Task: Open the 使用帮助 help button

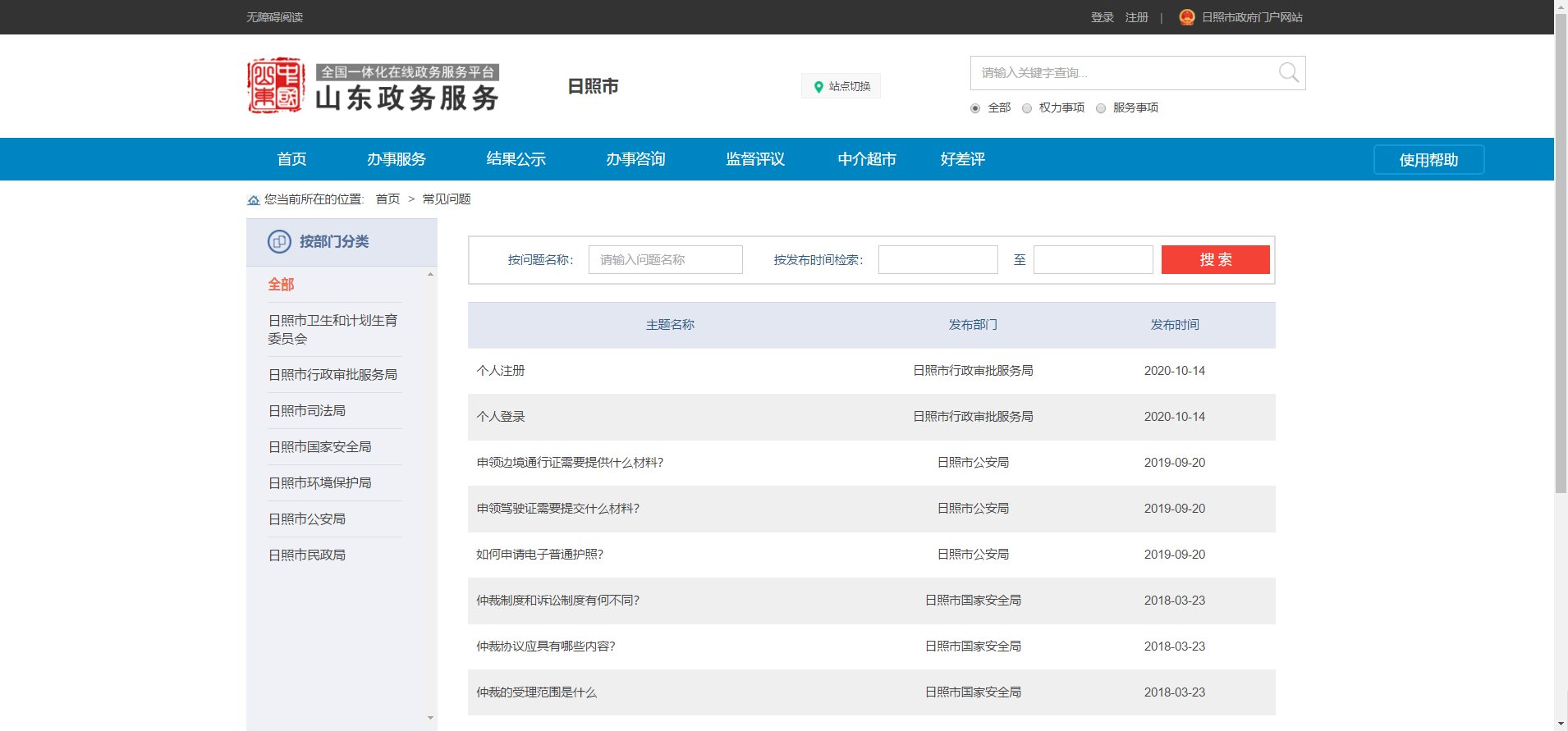Action: click(x=1428, y=160)
